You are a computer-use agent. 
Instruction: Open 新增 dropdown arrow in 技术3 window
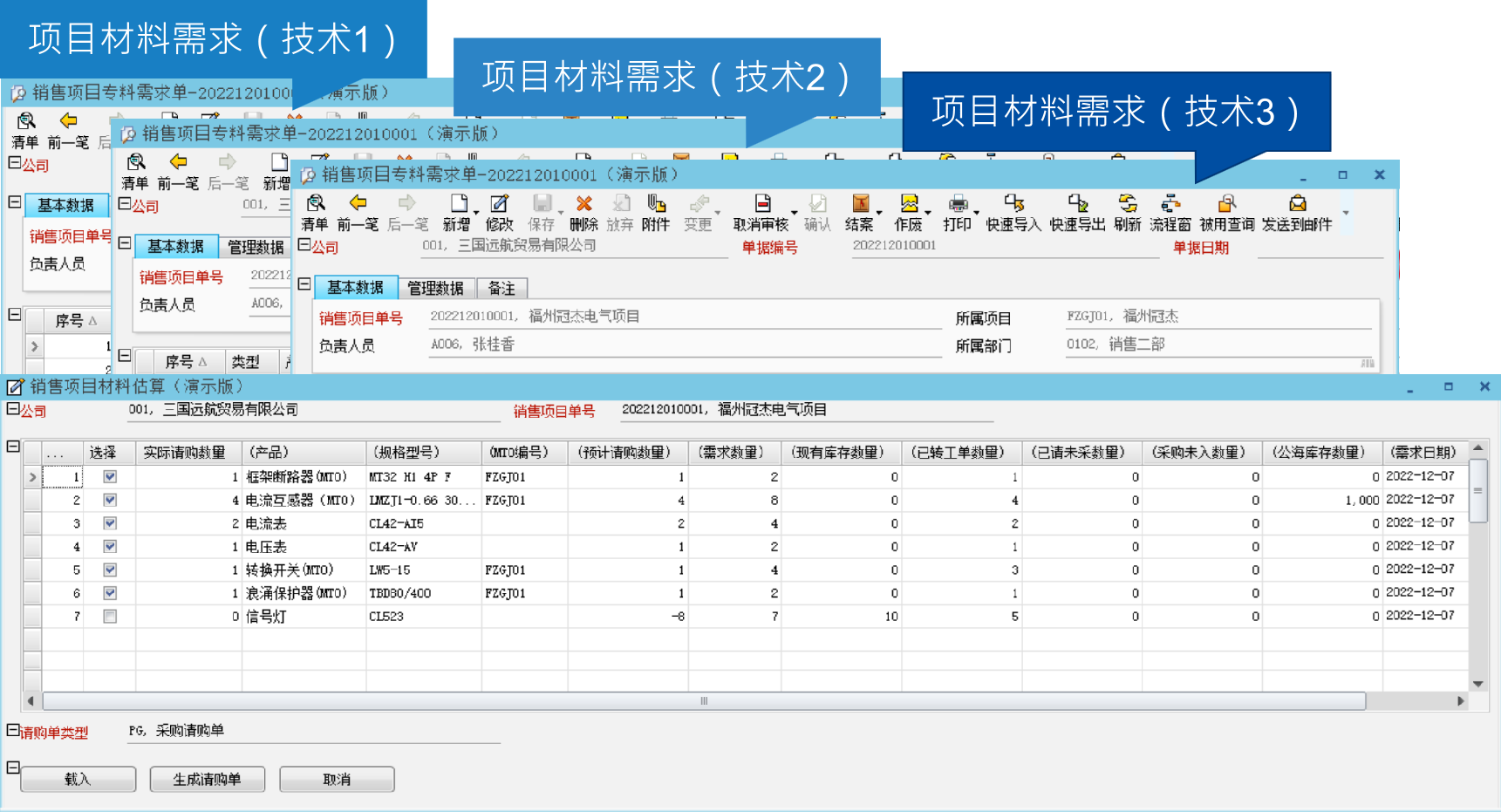coord(476,213)
